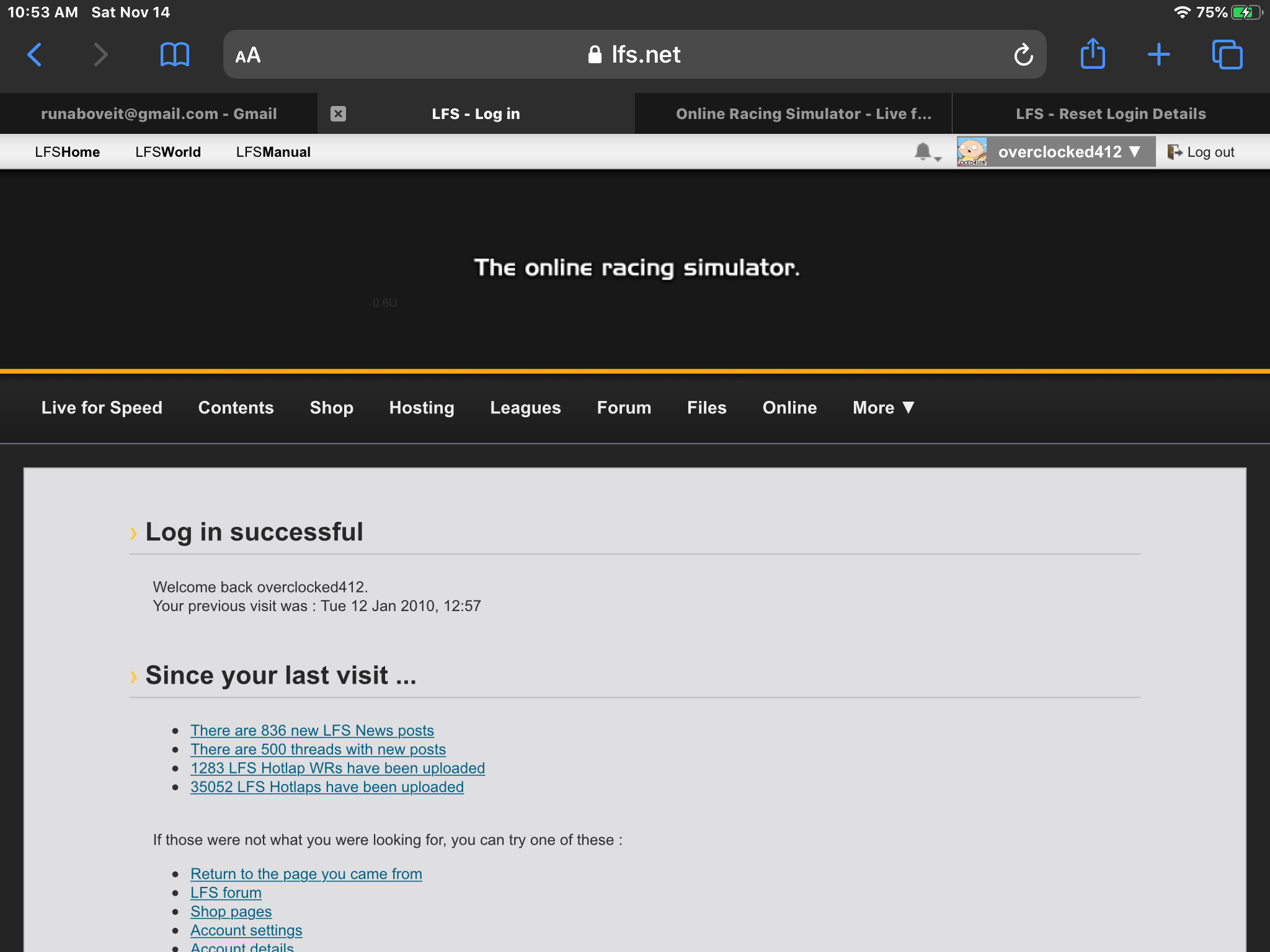Open the Leagues menu item
1270x952 pixels.
pyautogui.click(x=525, y=407)
